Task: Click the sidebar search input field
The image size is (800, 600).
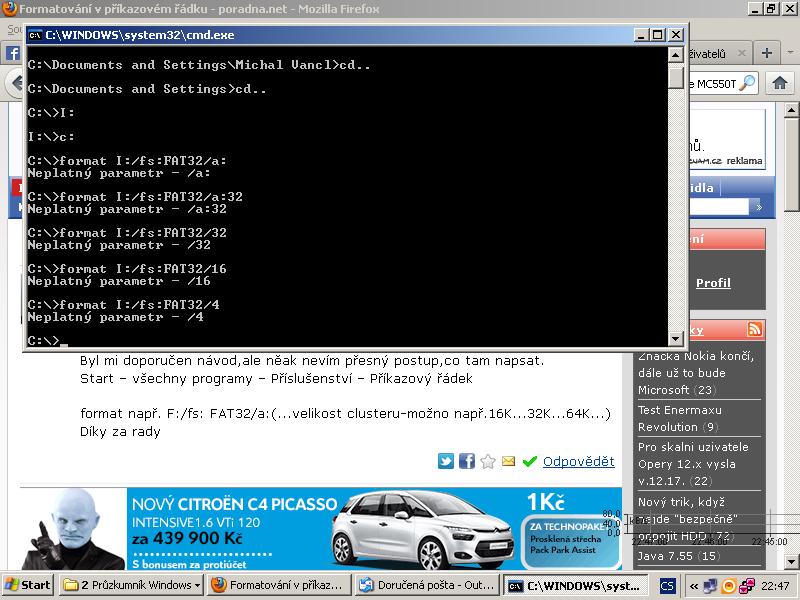Action: [719, 207]
